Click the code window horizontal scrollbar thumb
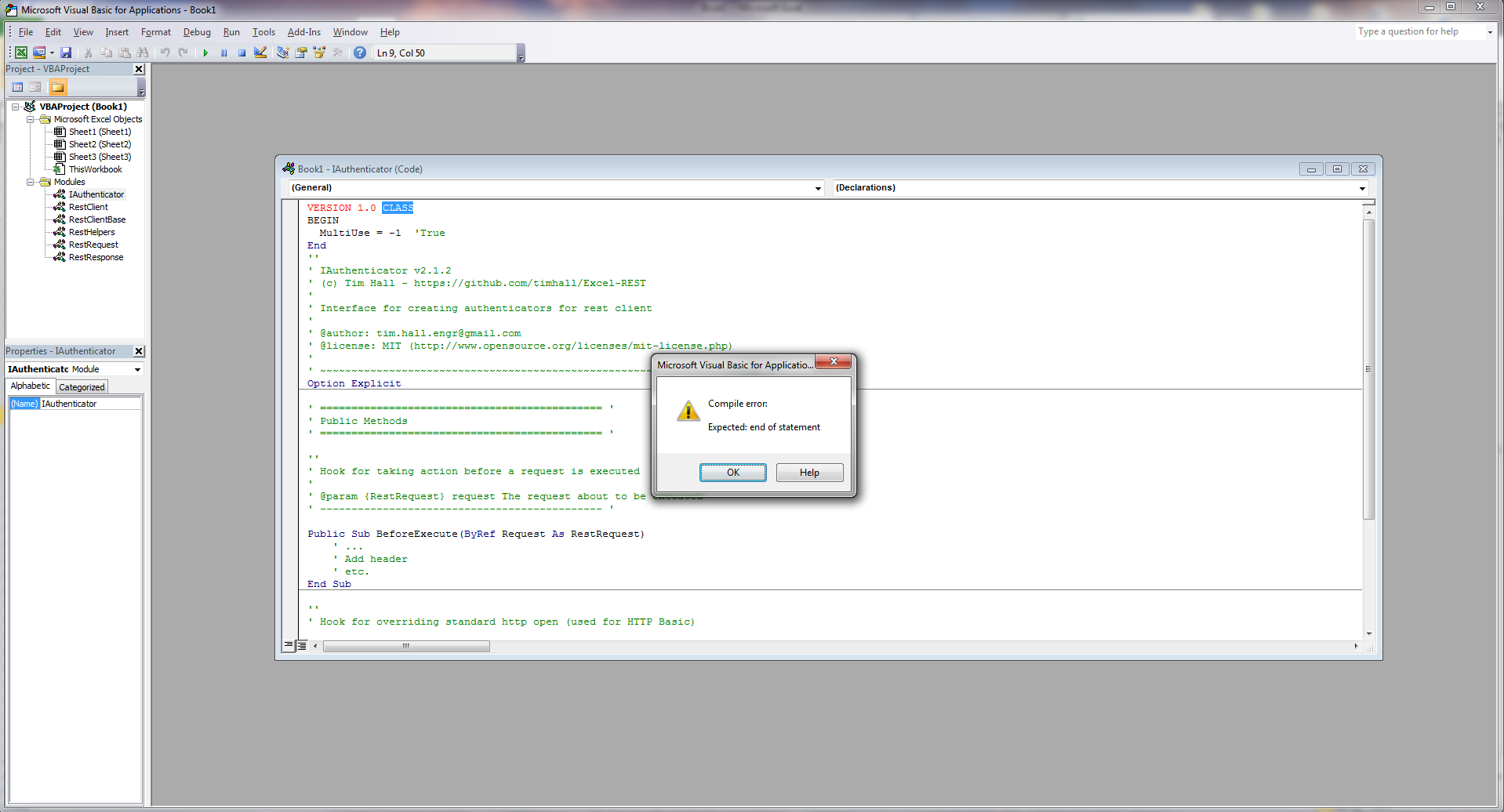1504x812 pixels. pos(406,647)
